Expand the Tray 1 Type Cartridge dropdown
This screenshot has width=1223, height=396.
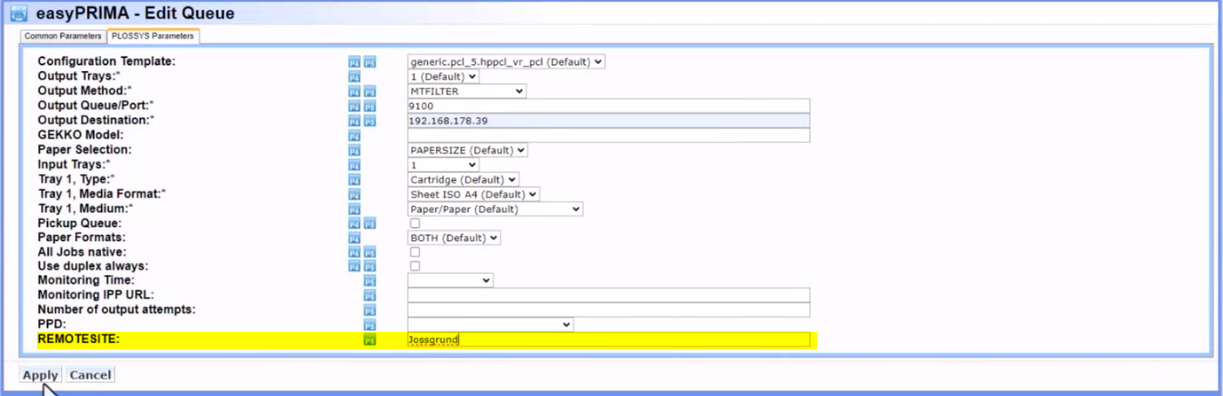pyautogui.click(x=464, y=179)
